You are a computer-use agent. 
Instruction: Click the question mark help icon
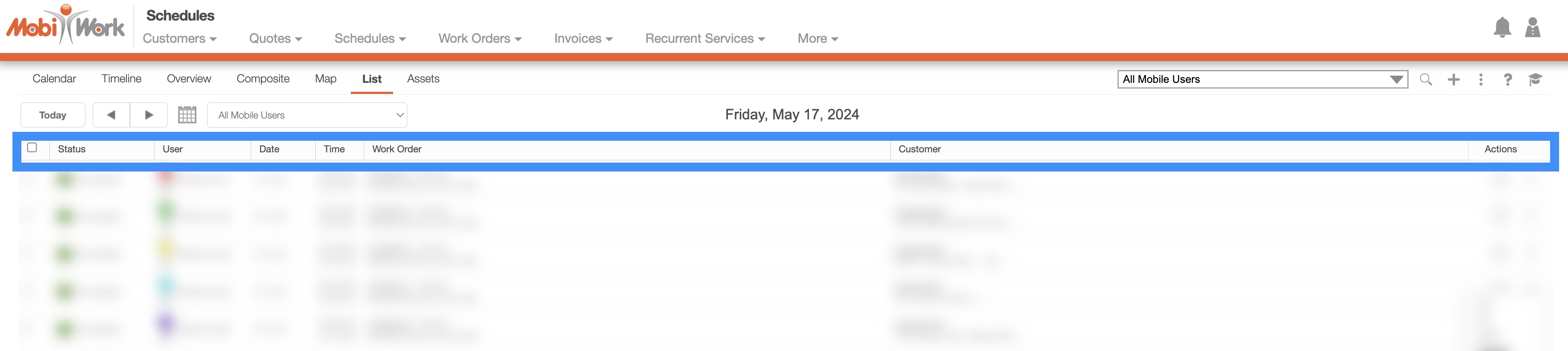[1508, 79]
